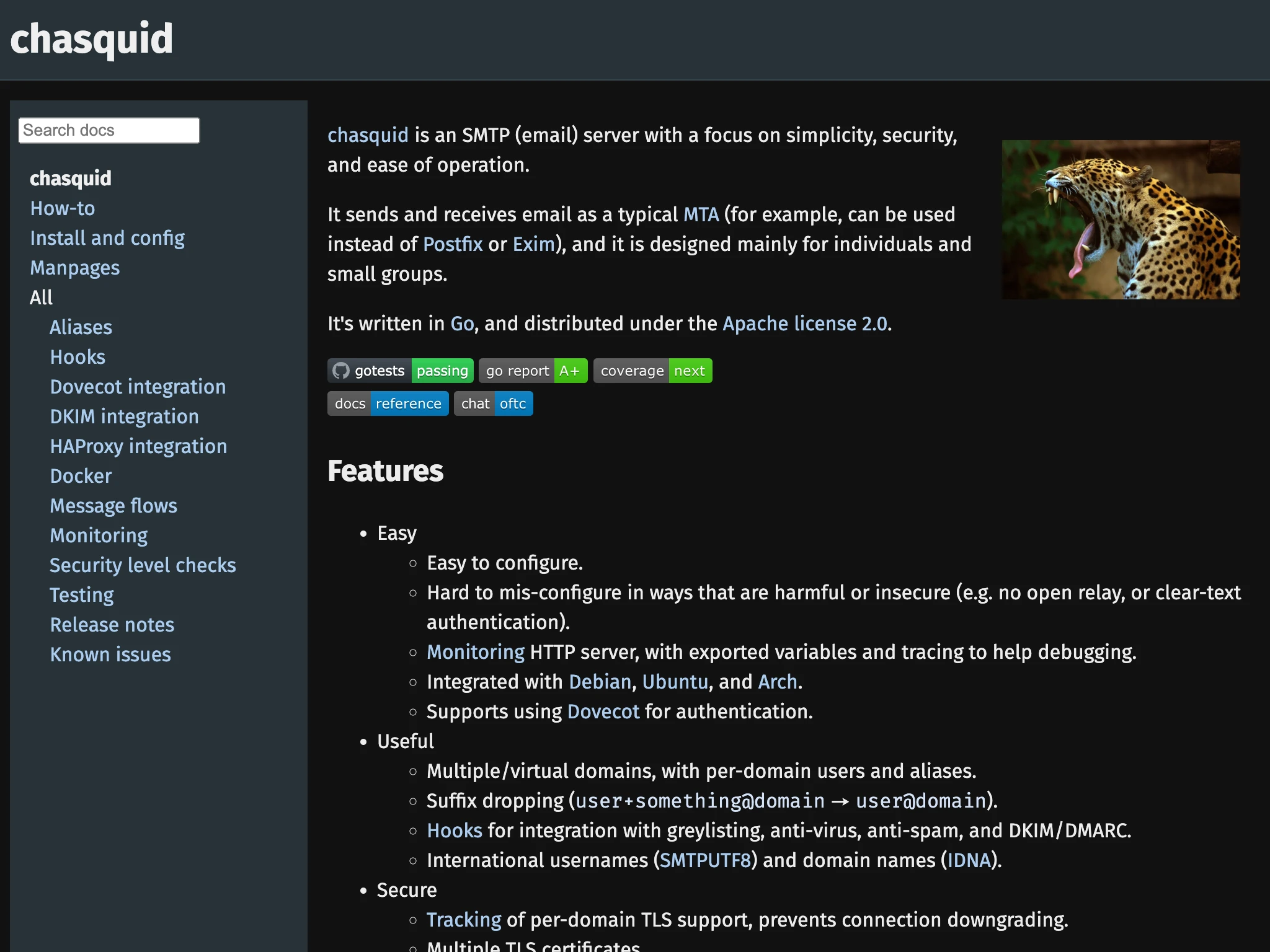Select Release notes in the sidebar
The height and width of the screenshot is (952, 1270).
coord(112,625)
